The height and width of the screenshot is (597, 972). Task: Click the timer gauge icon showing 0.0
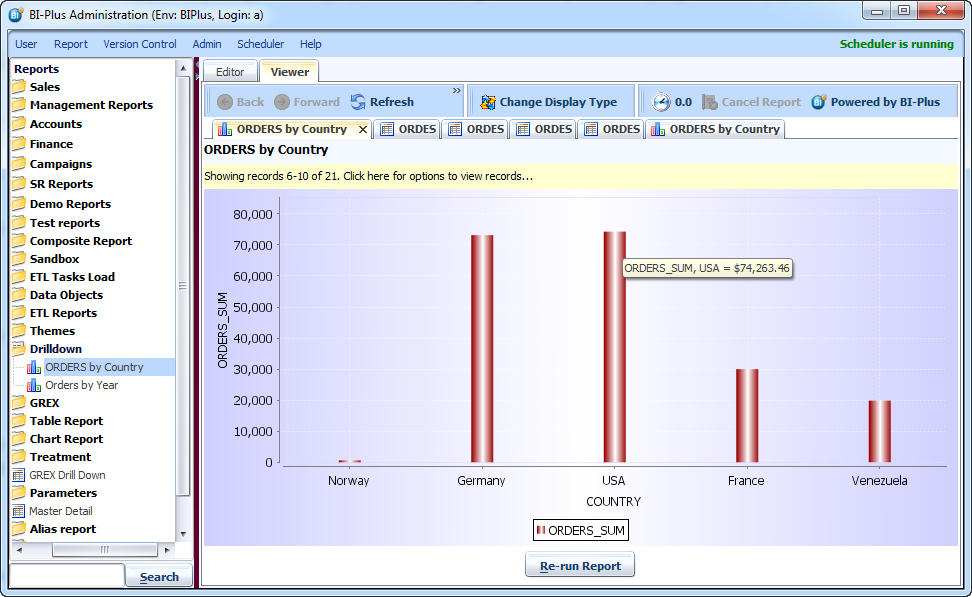pos(662,102)
